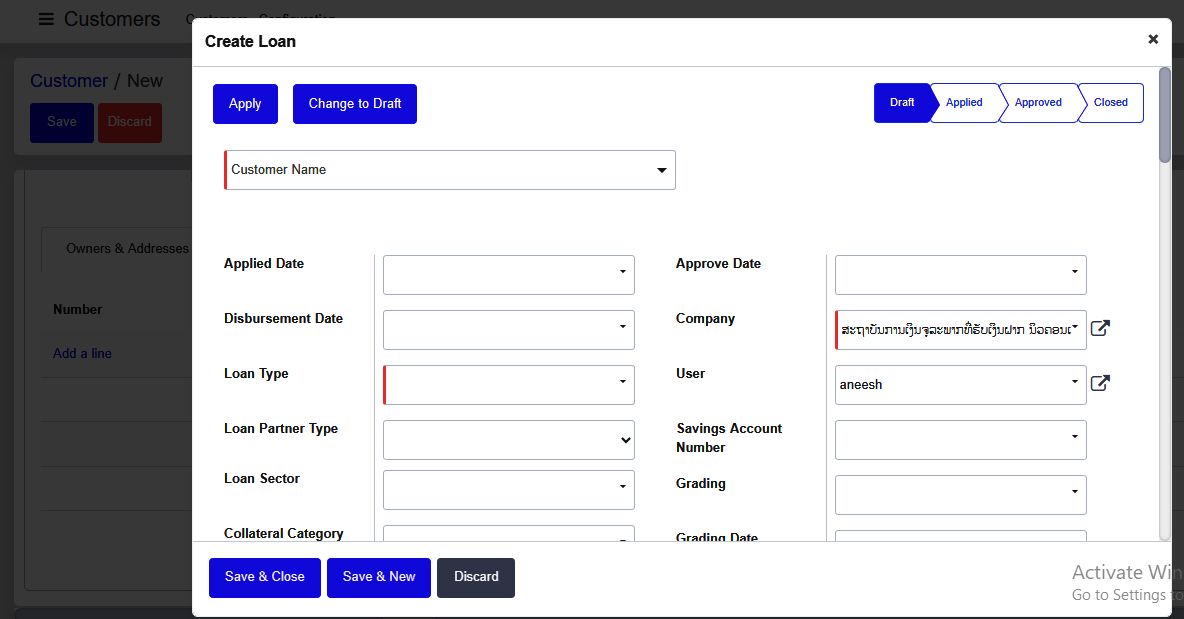The width and height of the screenshot is (1184, 619).
Task: Open the Company record via external link icon
Action: (1099, 328)
